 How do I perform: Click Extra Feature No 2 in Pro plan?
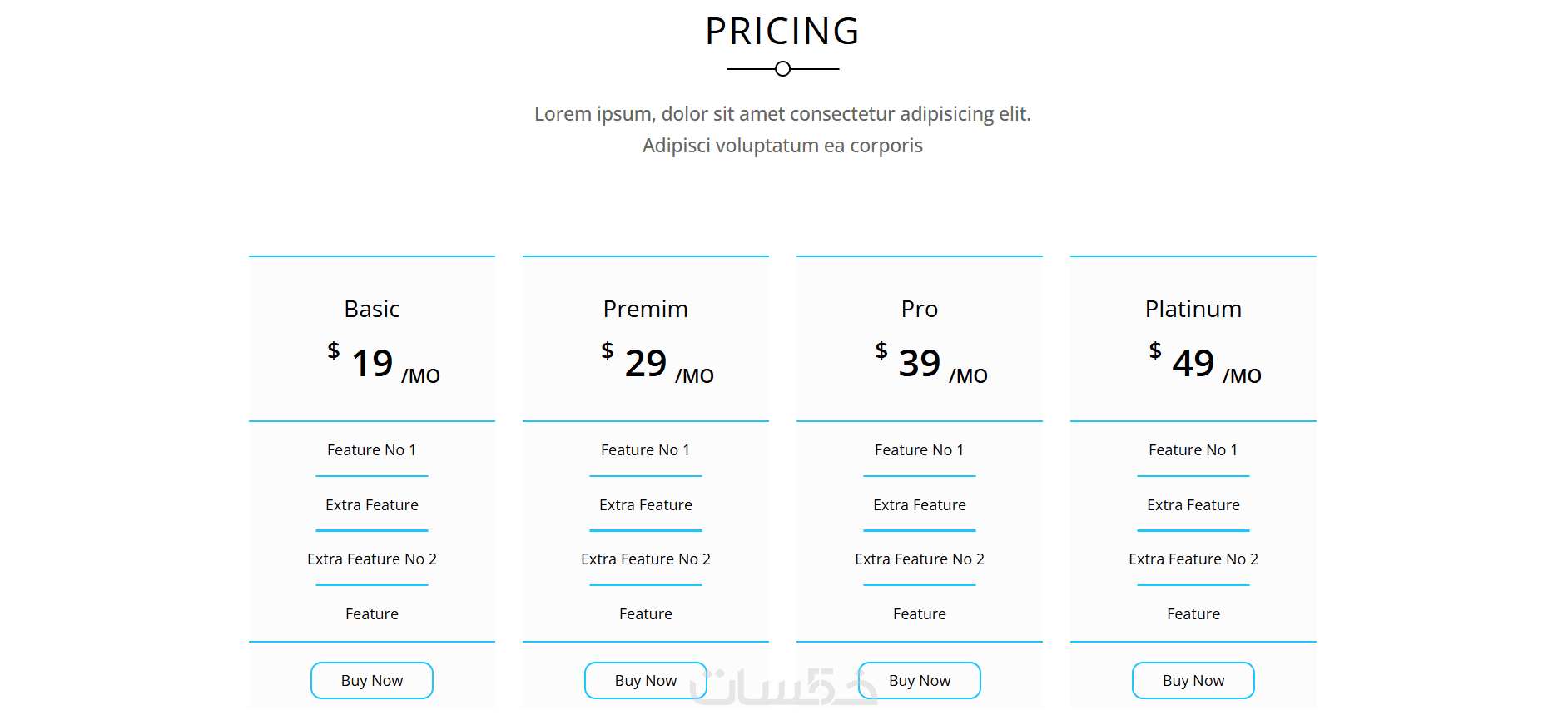coord(920,559)
